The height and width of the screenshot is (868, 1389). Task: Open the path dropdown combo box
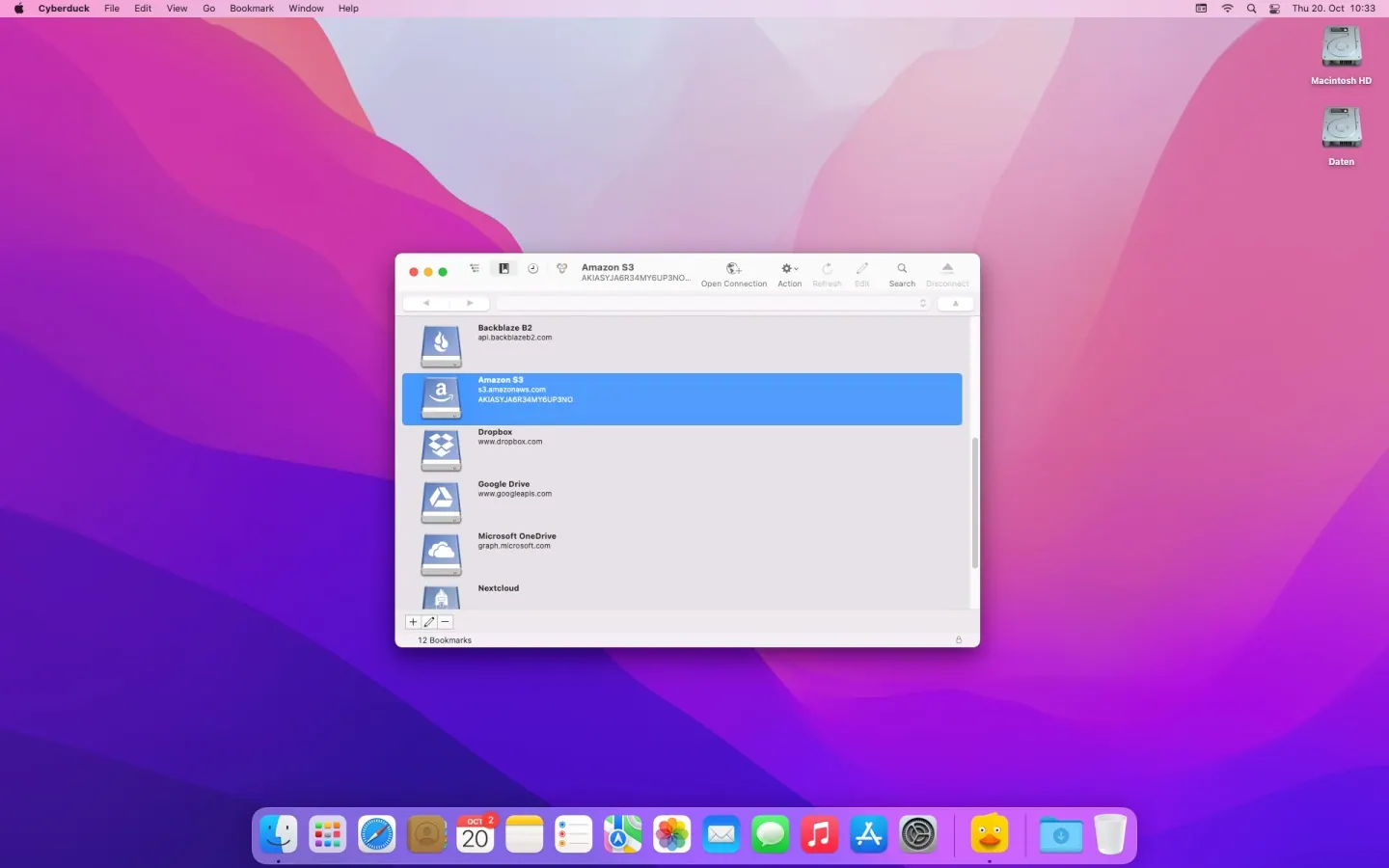[x=713, y=304]
